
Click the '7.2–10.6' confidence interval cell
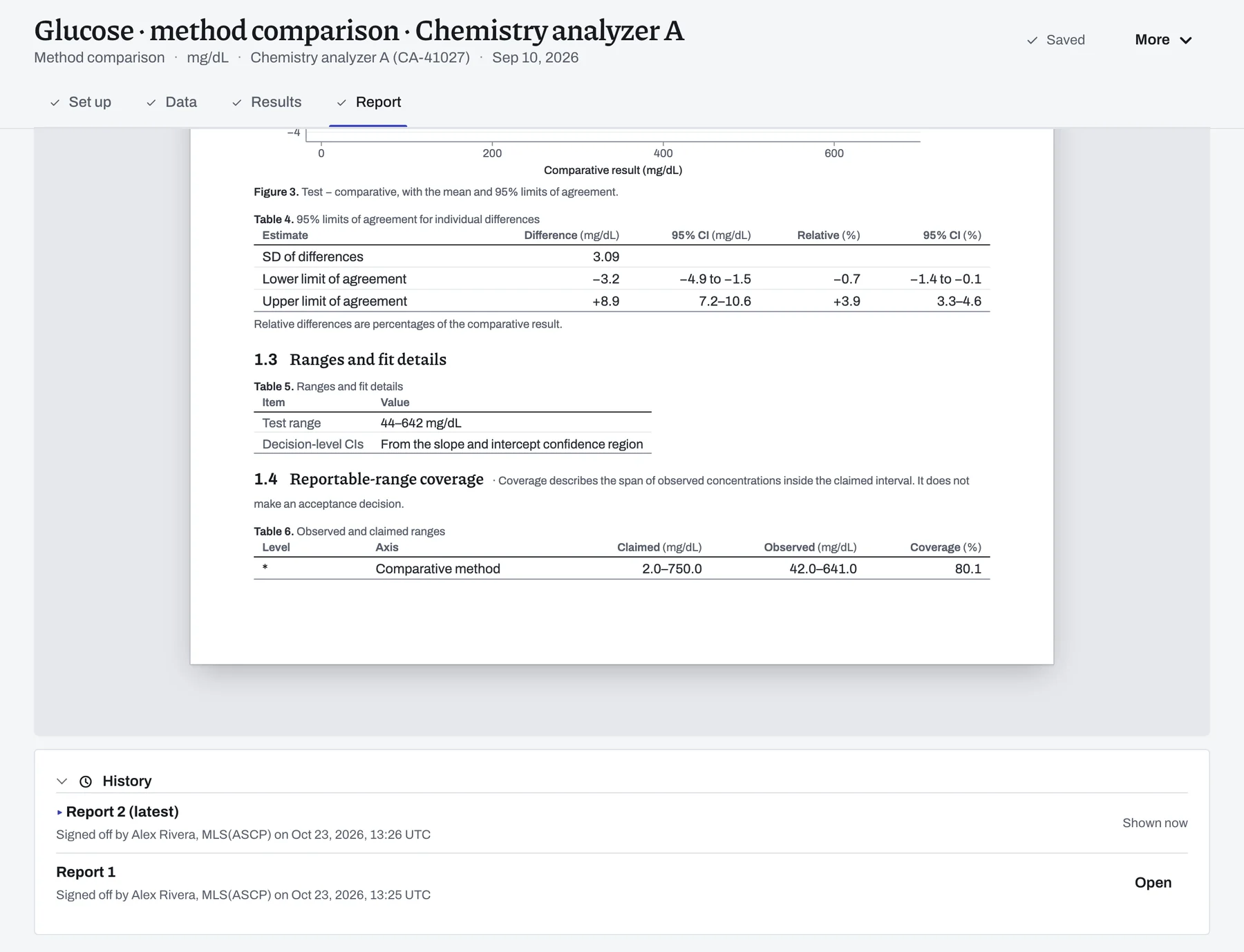click(x=725, y=301)
